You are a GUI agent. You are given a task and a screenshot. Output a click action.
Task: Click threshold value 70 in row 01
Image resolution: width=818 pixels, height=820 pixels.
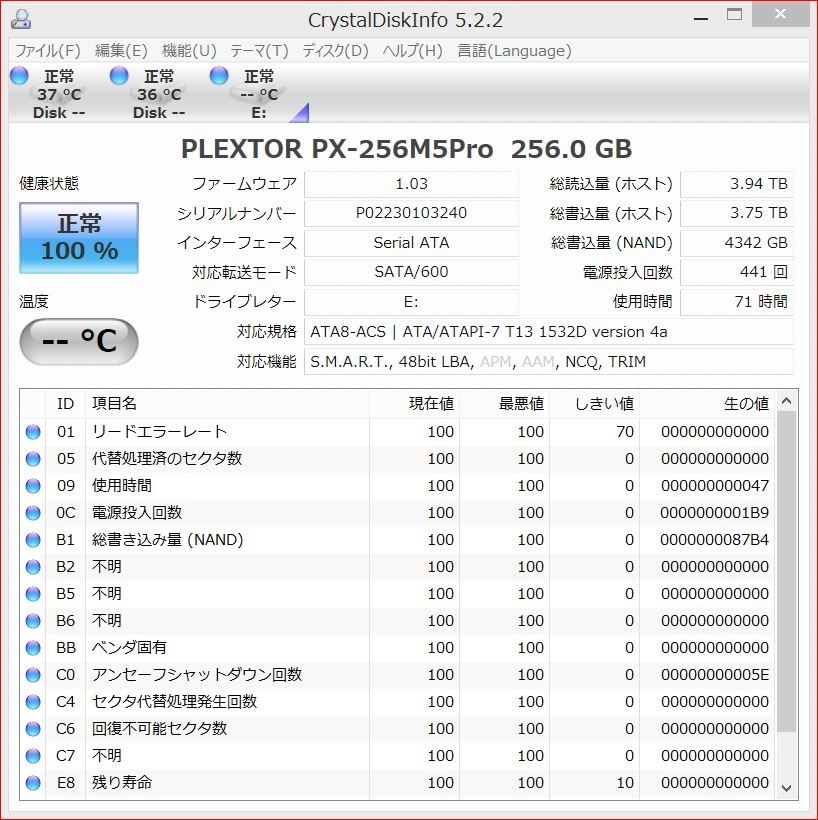point(625,432)
